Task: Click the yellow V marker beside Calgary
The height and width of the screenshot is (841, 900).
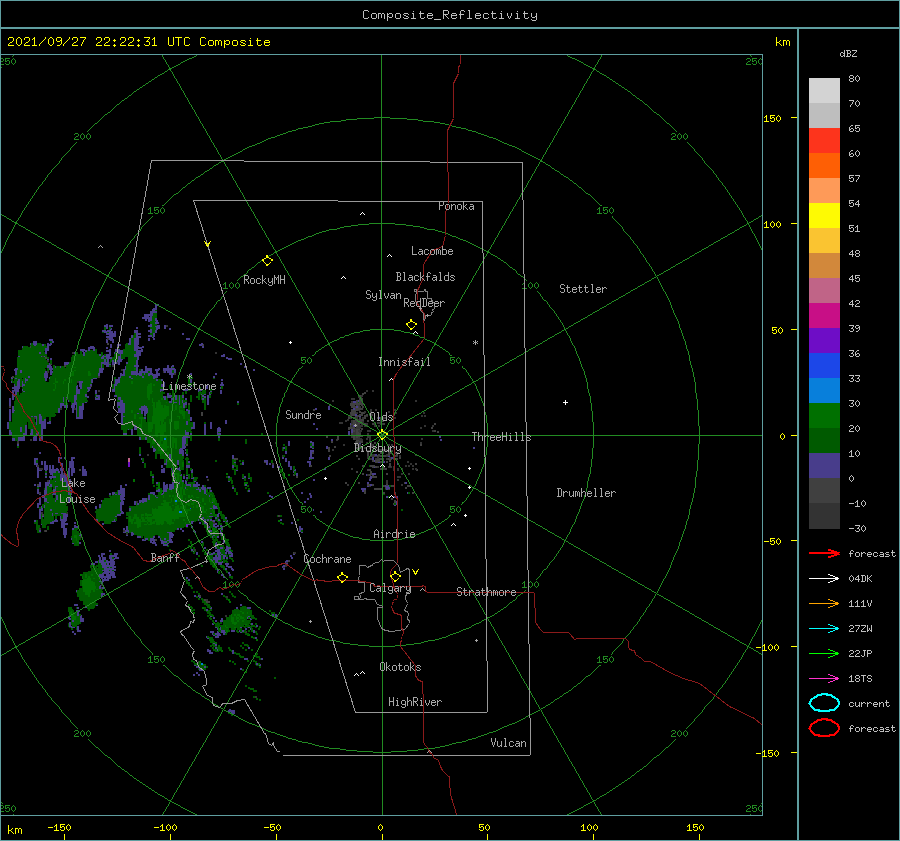Action: point(416,572)
